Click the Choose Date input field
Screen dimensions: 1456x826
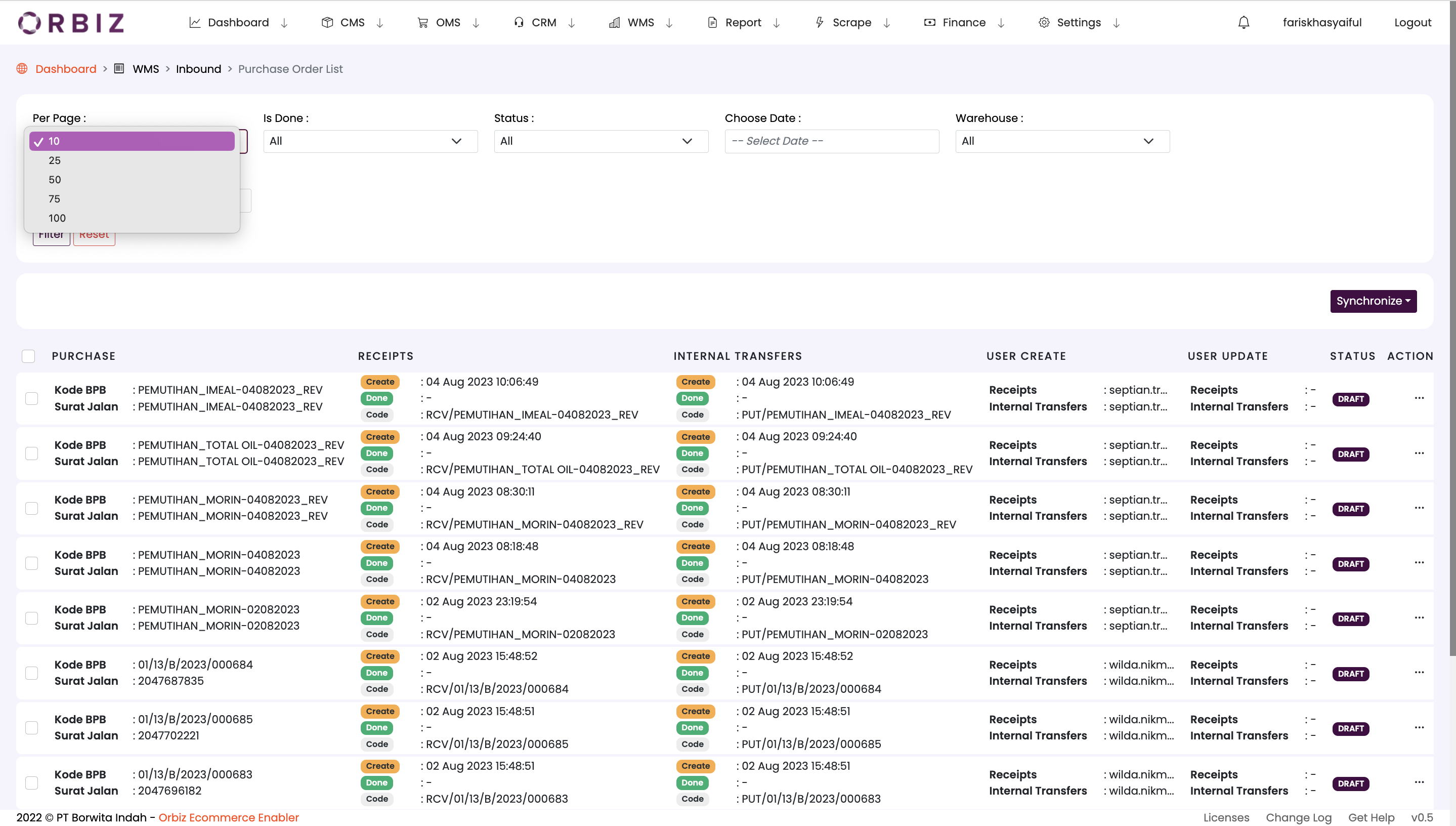[x=832, y=141]
